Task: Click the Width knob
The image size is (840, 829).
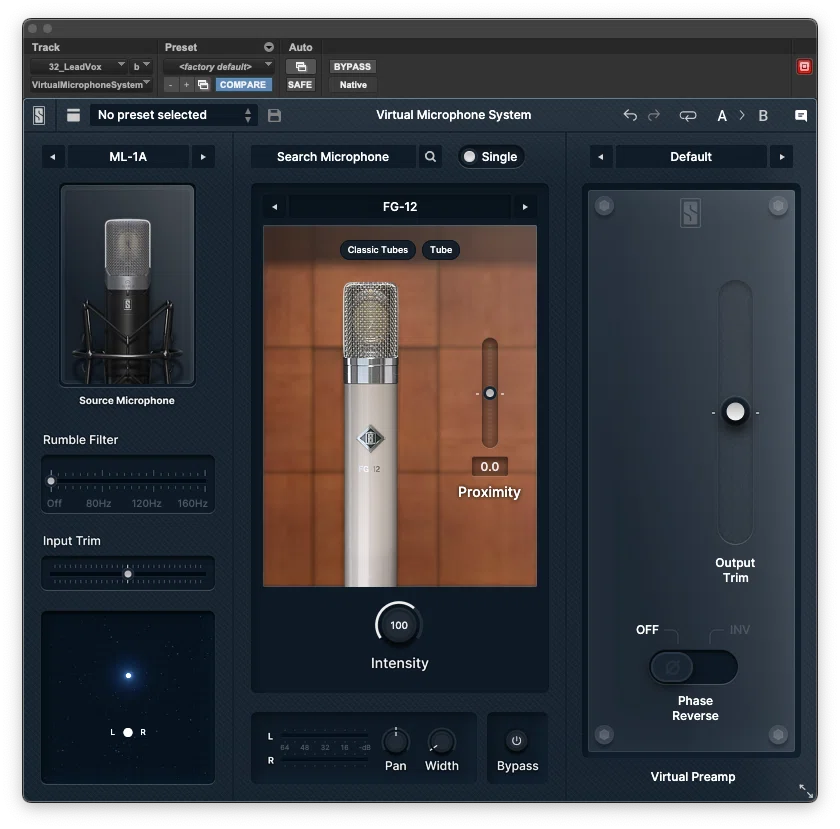Action: (x=441, y=741)
